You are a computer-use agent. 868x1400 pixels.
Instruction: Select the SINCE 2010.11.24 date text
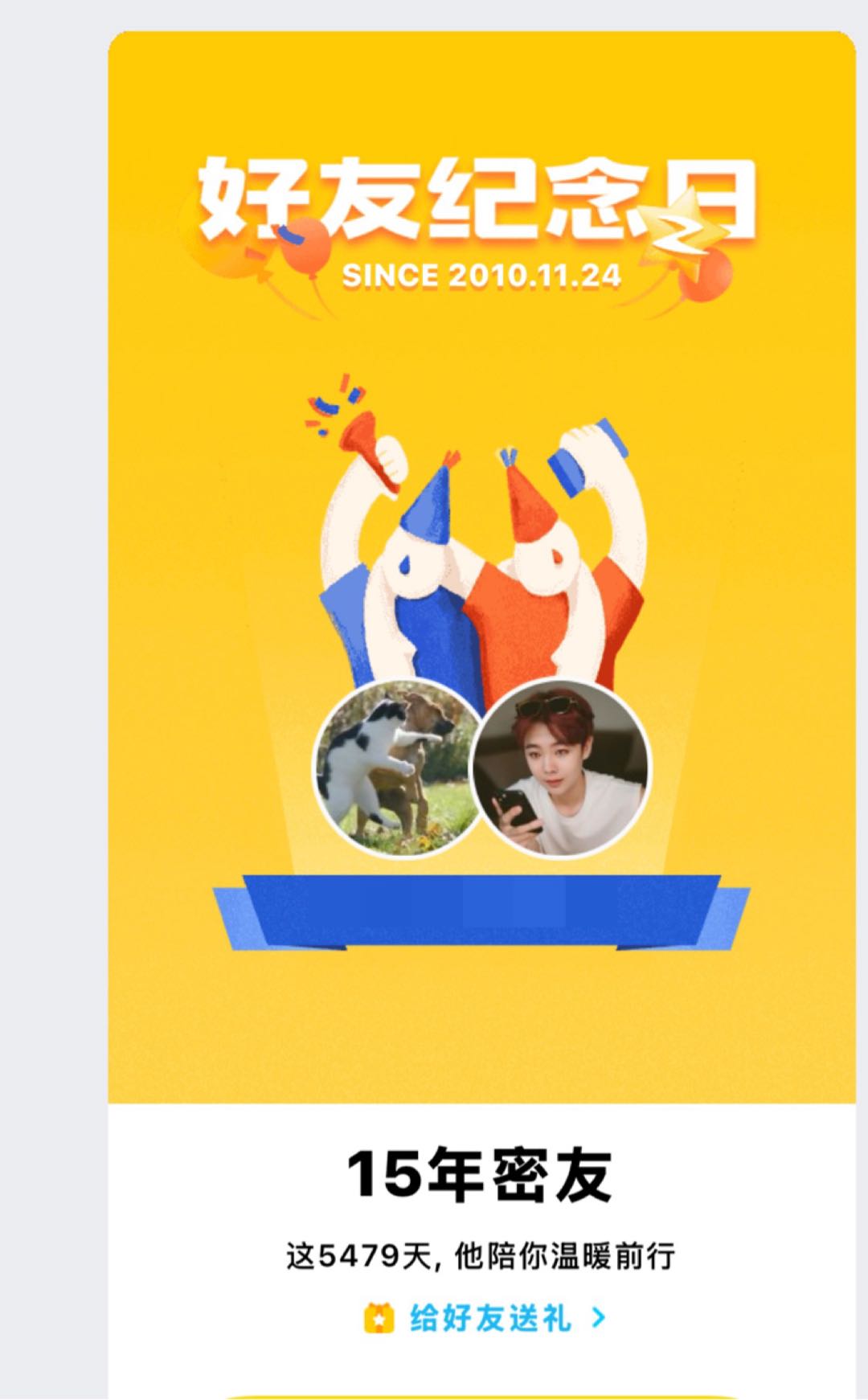point(481,276)
